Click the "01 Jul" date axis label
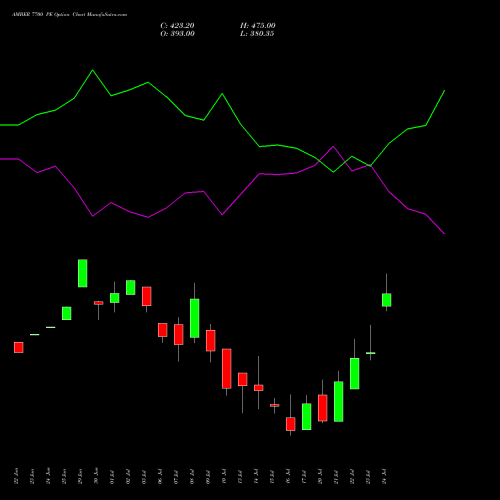The width and height of the screenshot is (500, 500). [x=113, y=477]
